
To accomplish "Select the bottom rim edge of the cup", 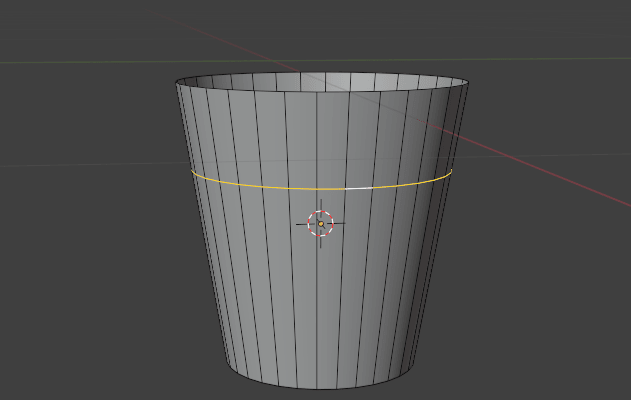I will (320, 388).
